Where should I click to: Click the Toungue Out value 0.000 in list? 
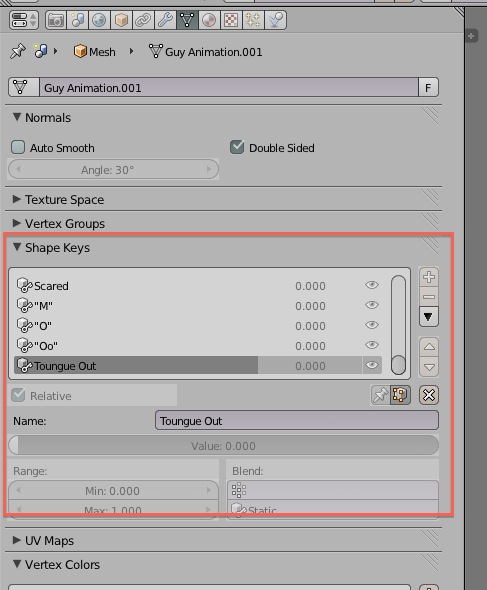click(310, 366)
